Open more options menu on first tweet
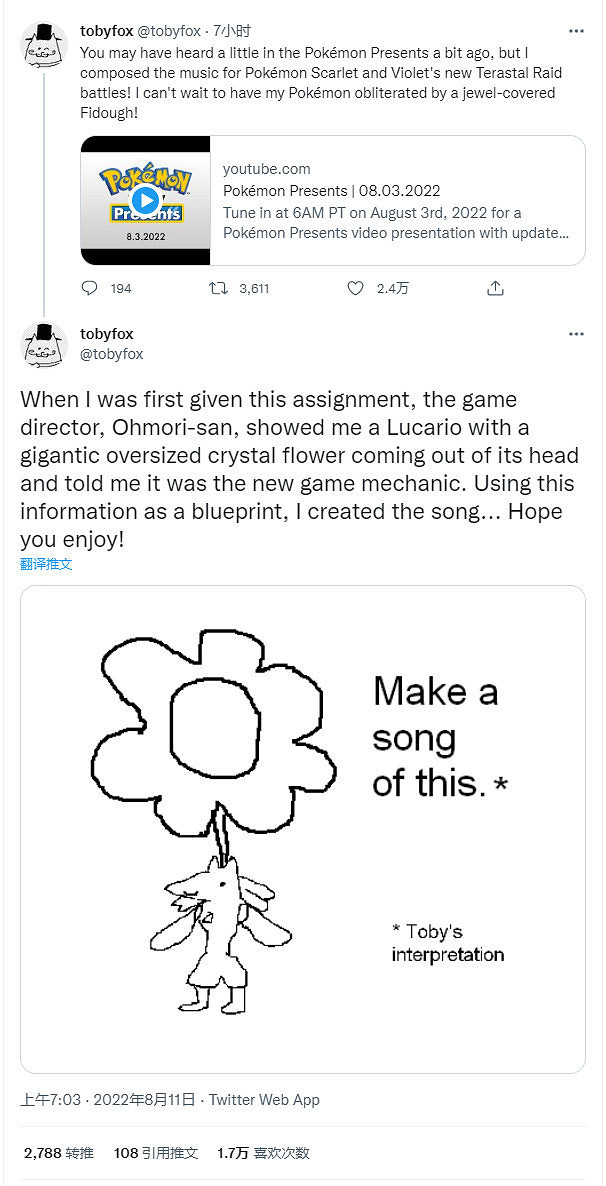The height and width of the screenshot is (1186, 606). 576,31
